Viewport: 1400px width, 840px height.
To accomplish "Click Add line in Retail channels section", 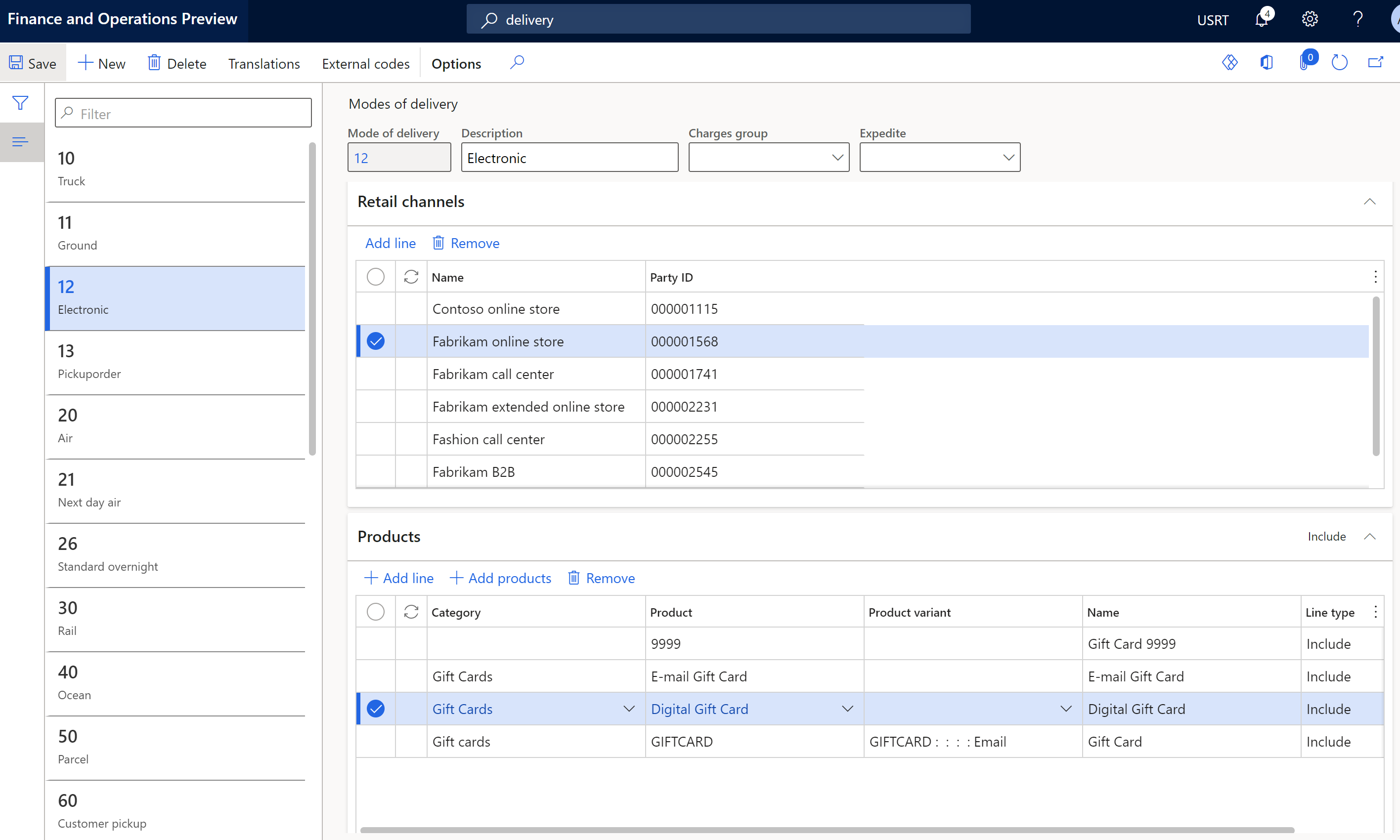I will (x=390, y=243).
